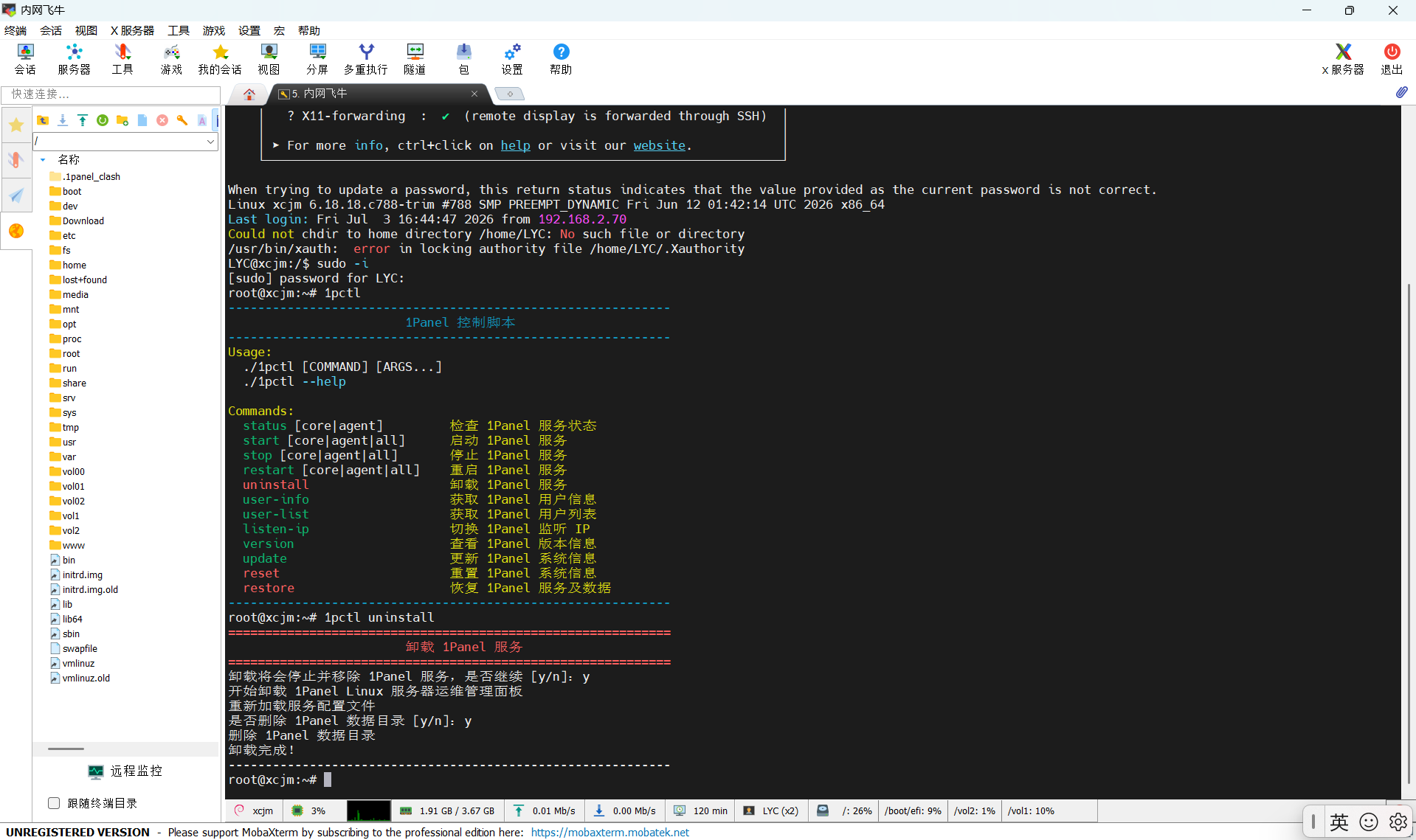Image resolution: width=1416 pixels, height=840 pixels.
Task: Click the paperclip attach icon at right
Action: pyautogui.click(x=1402, y=92)
